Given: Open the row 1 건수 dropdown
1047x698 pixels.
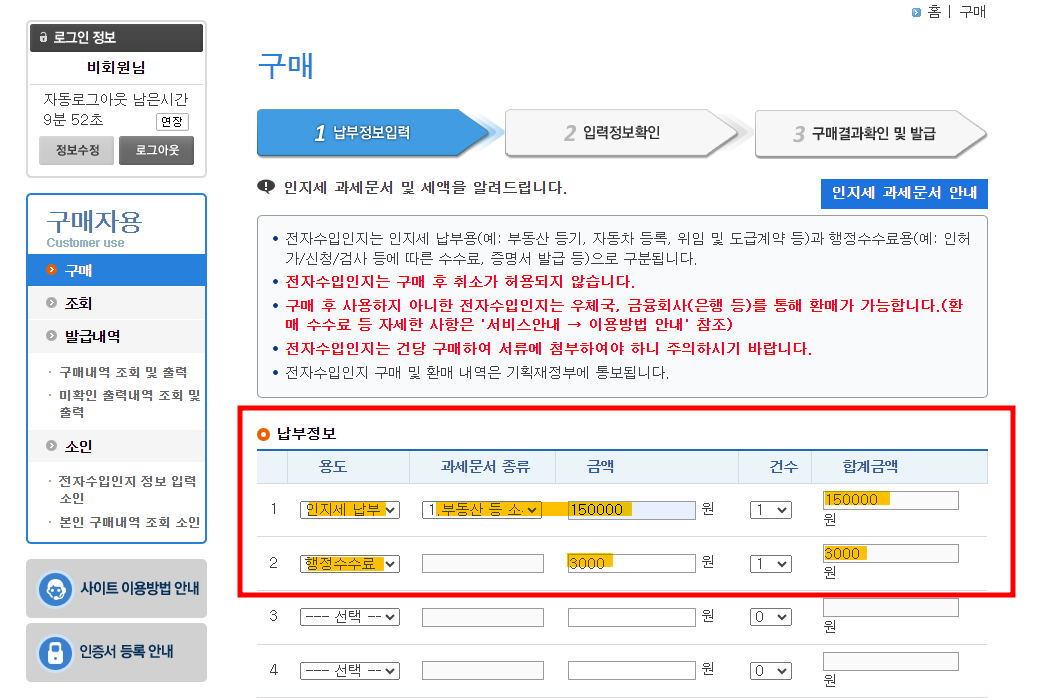Looking at the screenshot, I should tap(771, 509).
